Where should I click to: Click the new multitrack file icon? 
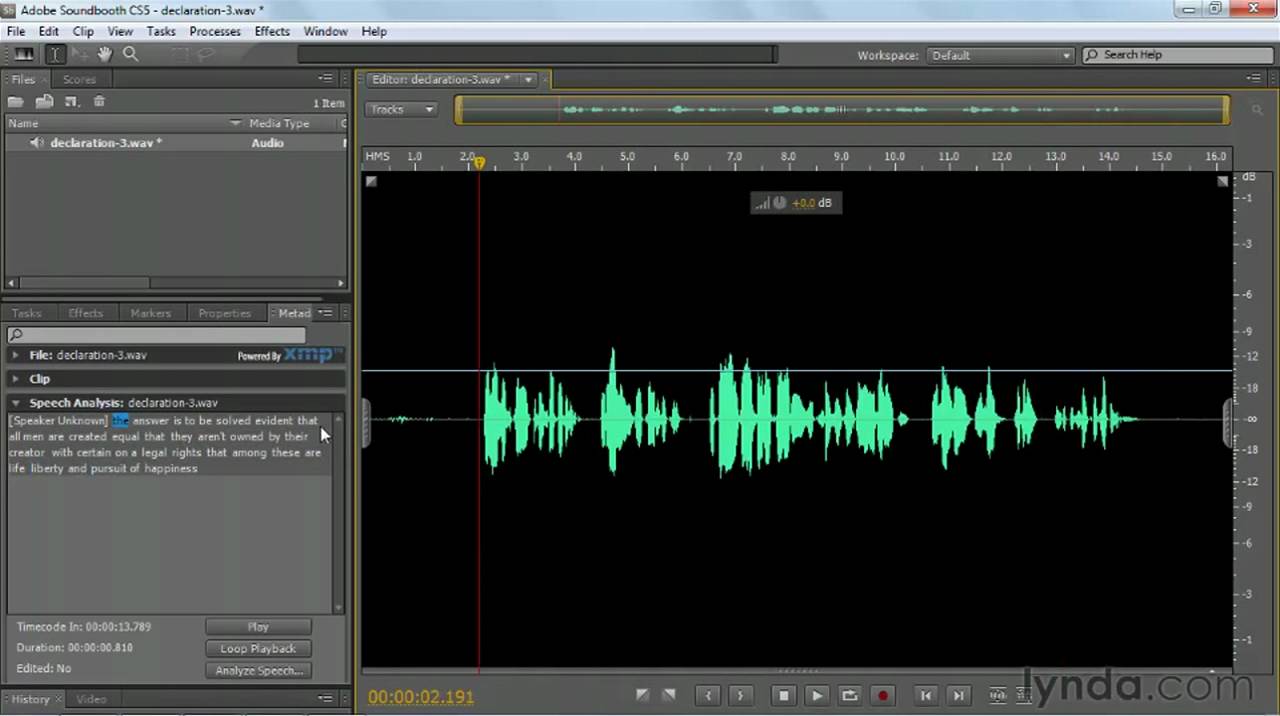71,101
